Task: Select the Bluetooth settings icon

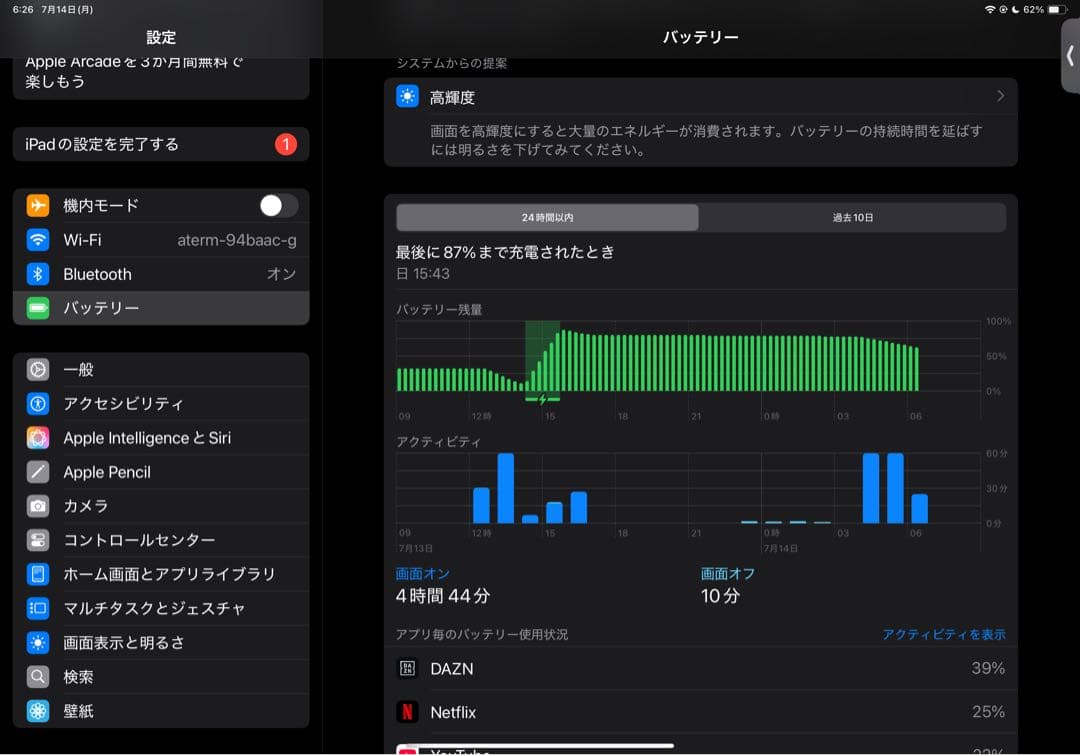Action: [x=38, y=273]
